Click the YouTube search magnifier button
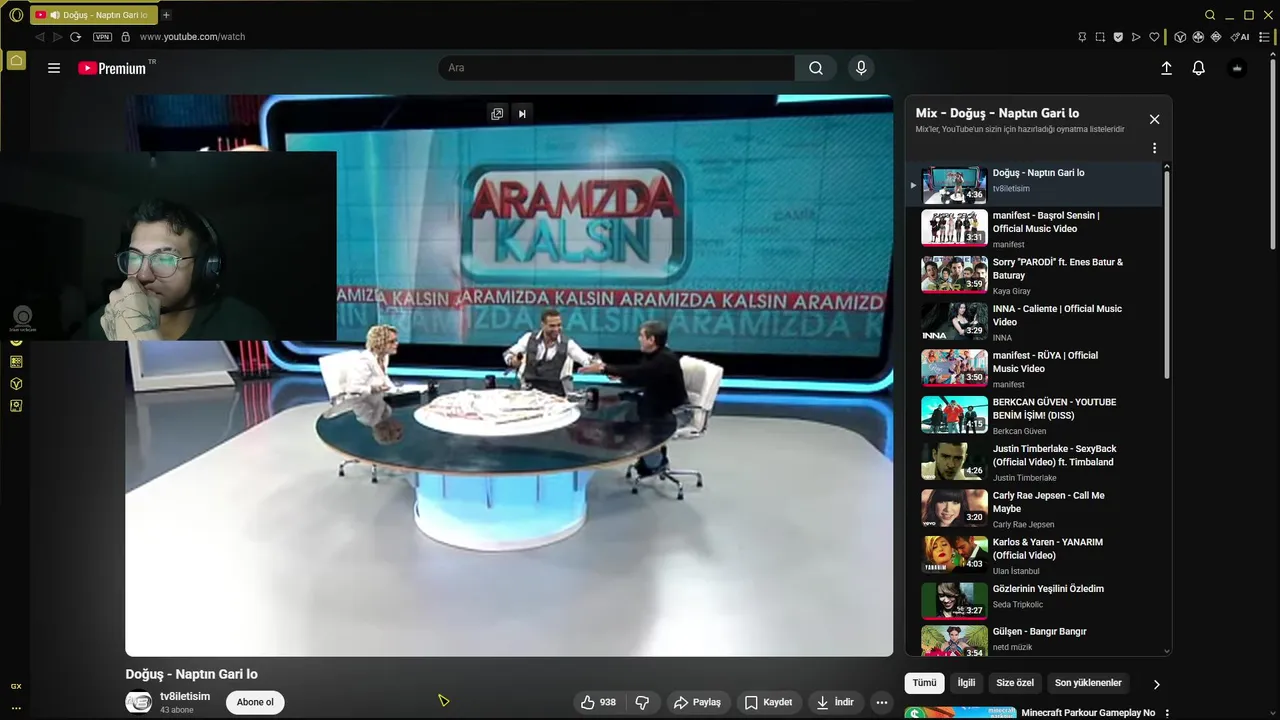This screenshot has height=720, width=1280. pyautogui.click(x=816, y=68)
